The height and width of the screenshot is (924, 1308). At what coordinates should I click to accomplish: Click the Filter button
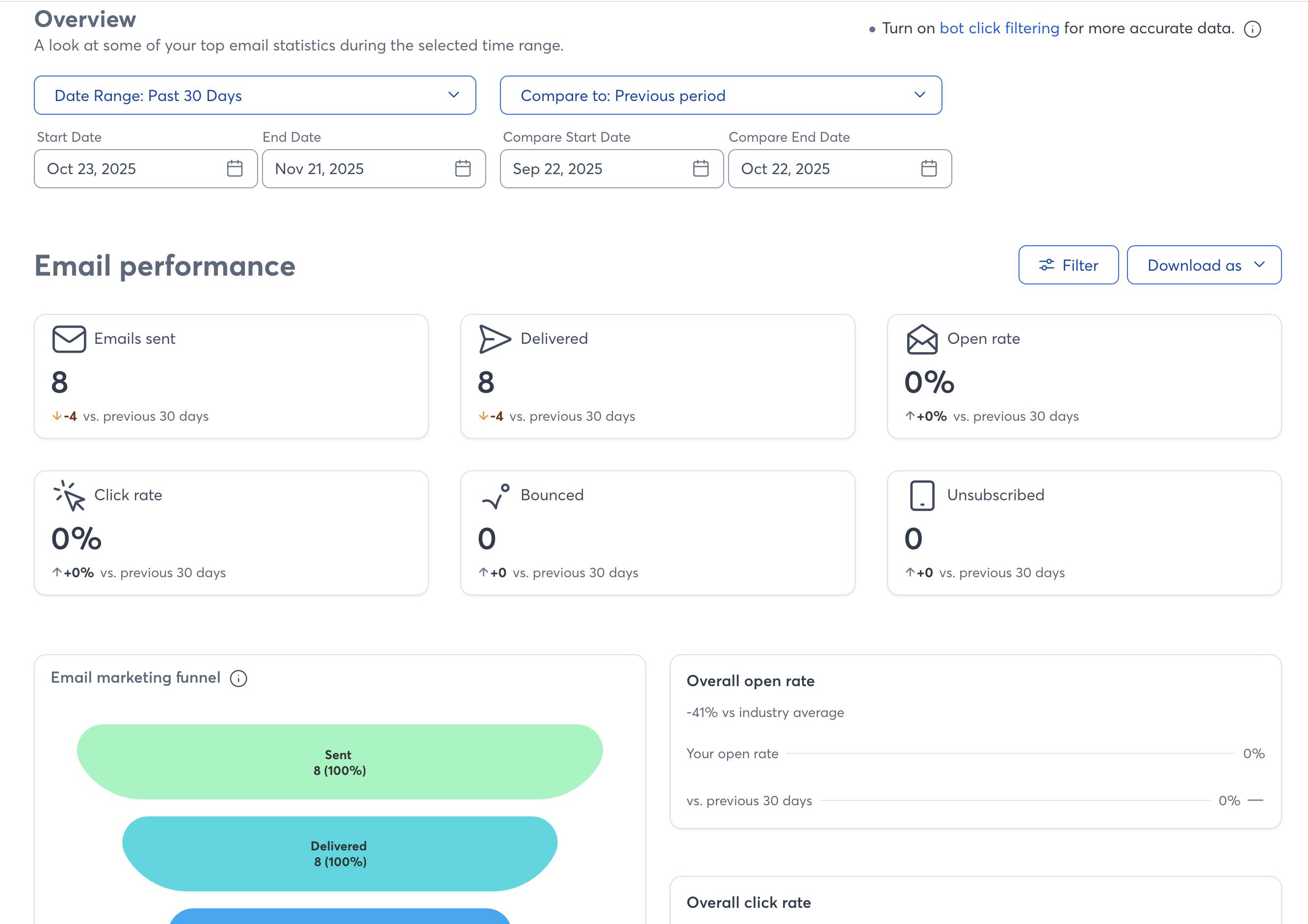1068,265
